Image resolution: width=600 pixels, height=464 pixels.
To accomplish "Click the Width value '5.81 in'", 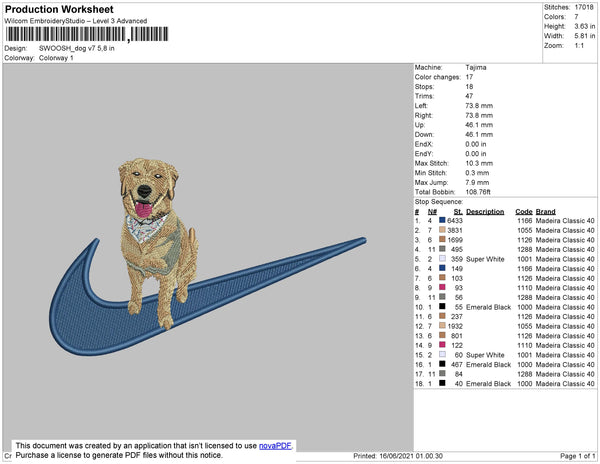I will point(584,36).
